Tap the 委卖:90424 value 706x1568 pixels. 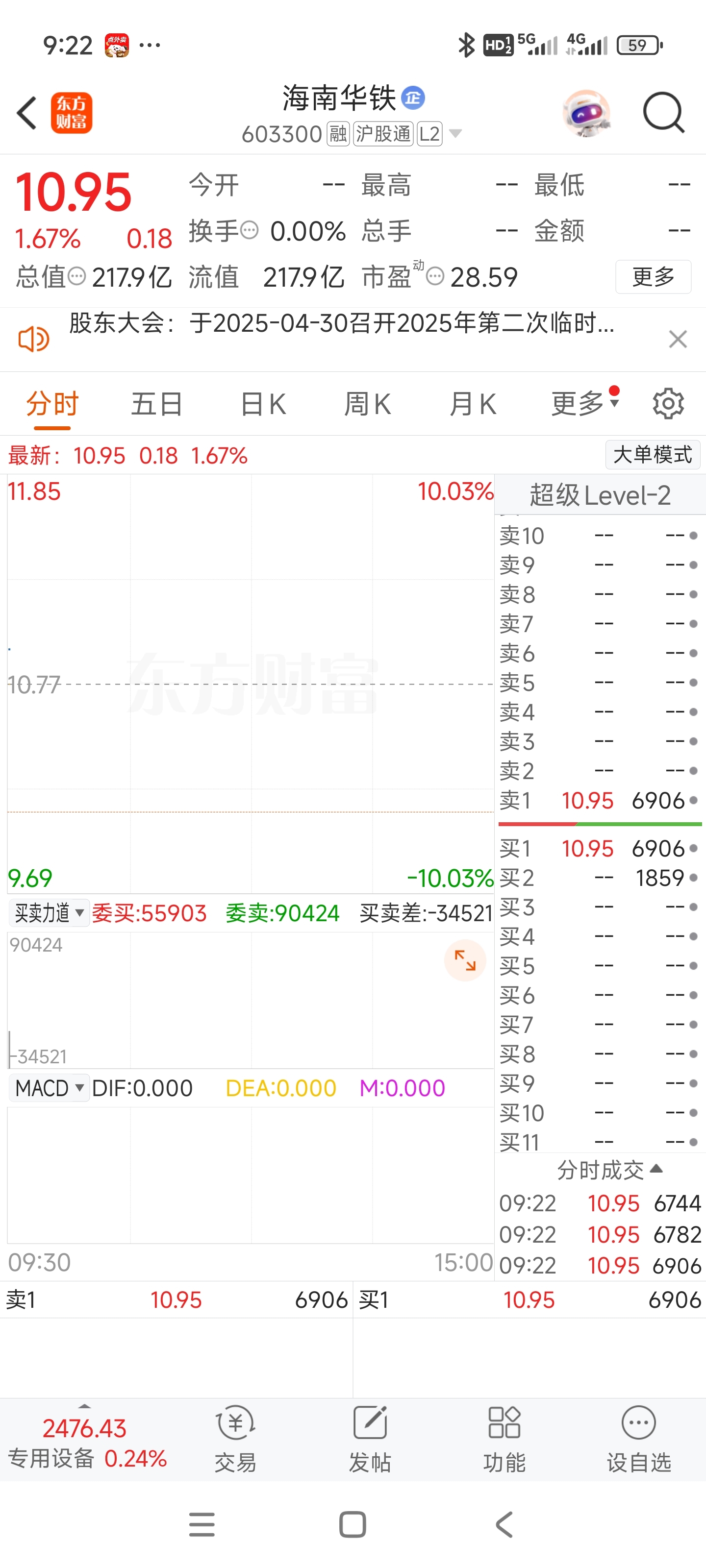[282, 913]
